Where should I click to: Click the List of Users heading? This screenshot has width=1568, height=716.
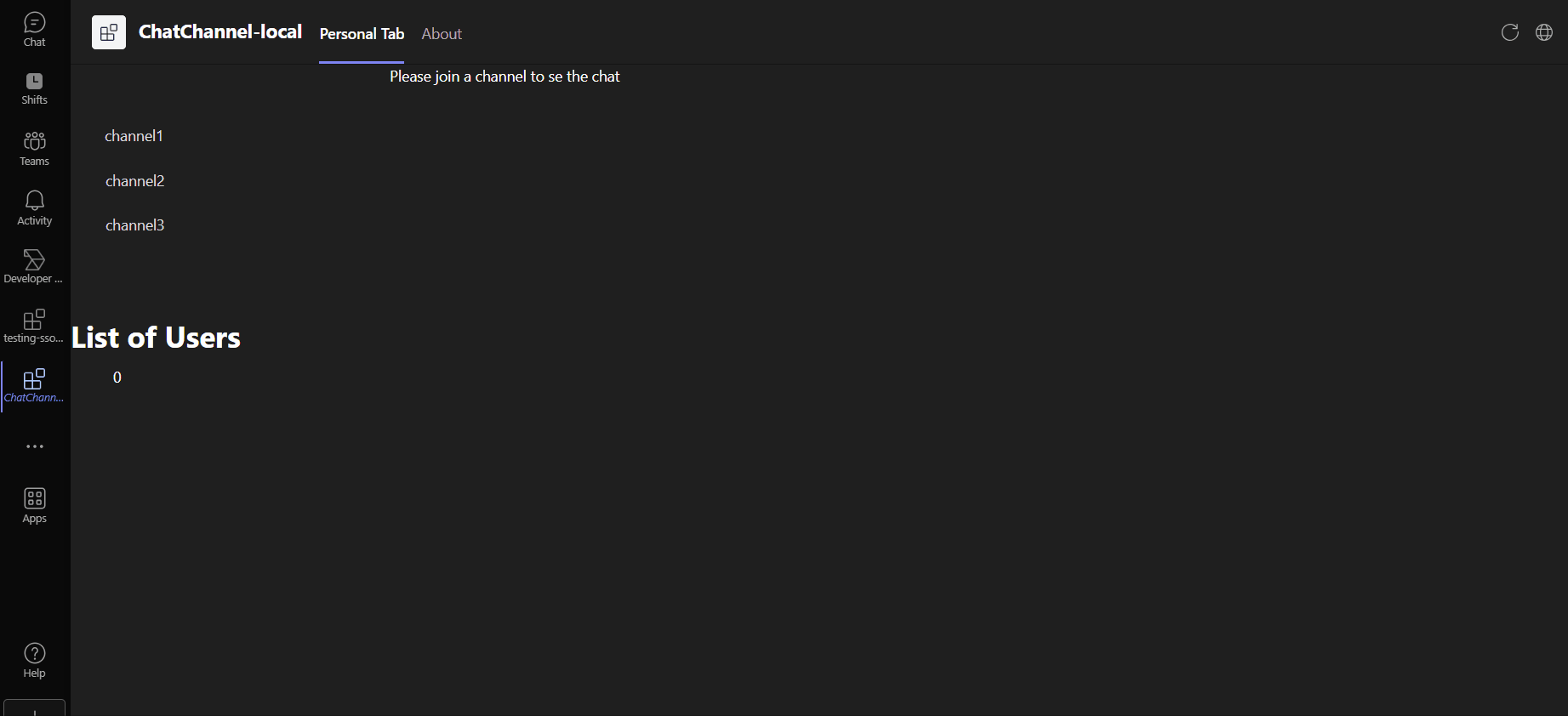click(x=156, y=337)
